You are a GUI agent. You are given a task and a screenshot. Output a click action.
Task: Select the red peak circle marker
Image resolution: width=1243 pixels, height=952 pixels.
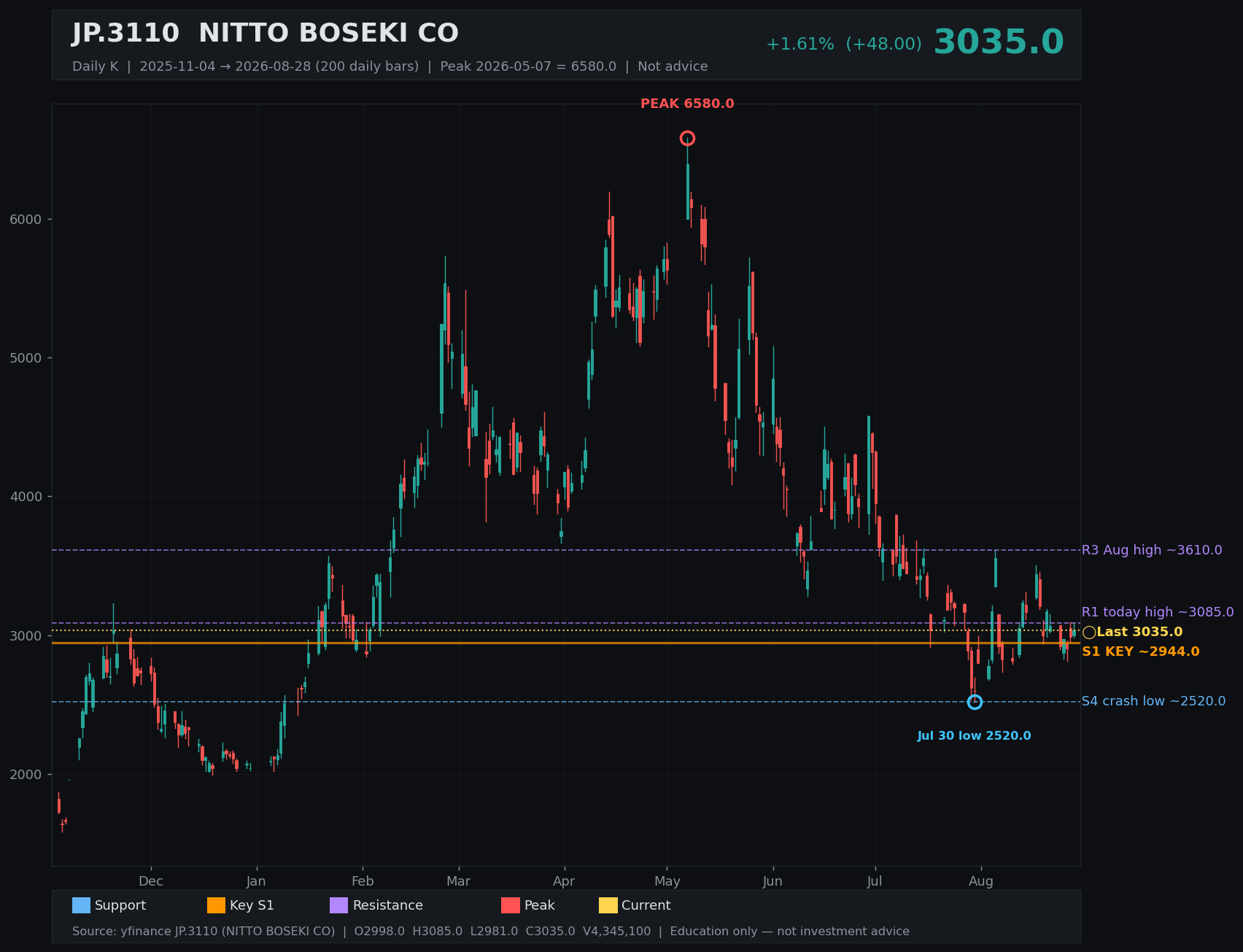tap(687, 139)
